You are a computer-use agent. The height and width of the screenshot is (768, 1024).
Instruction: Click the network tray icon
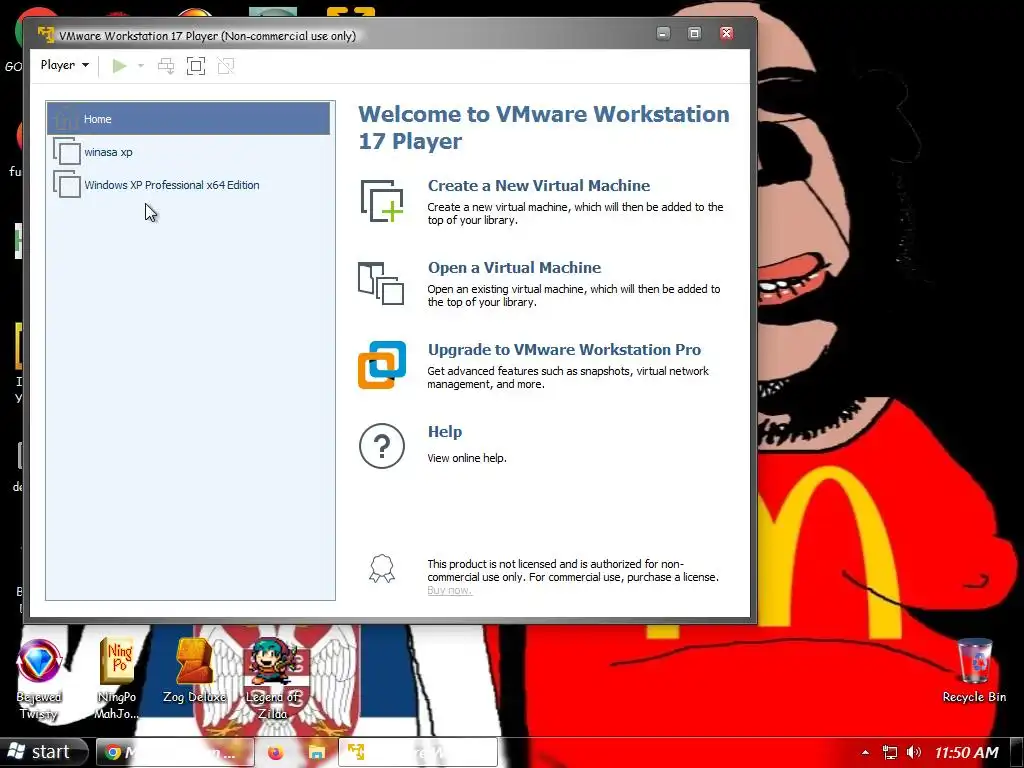tap(889, 753)
